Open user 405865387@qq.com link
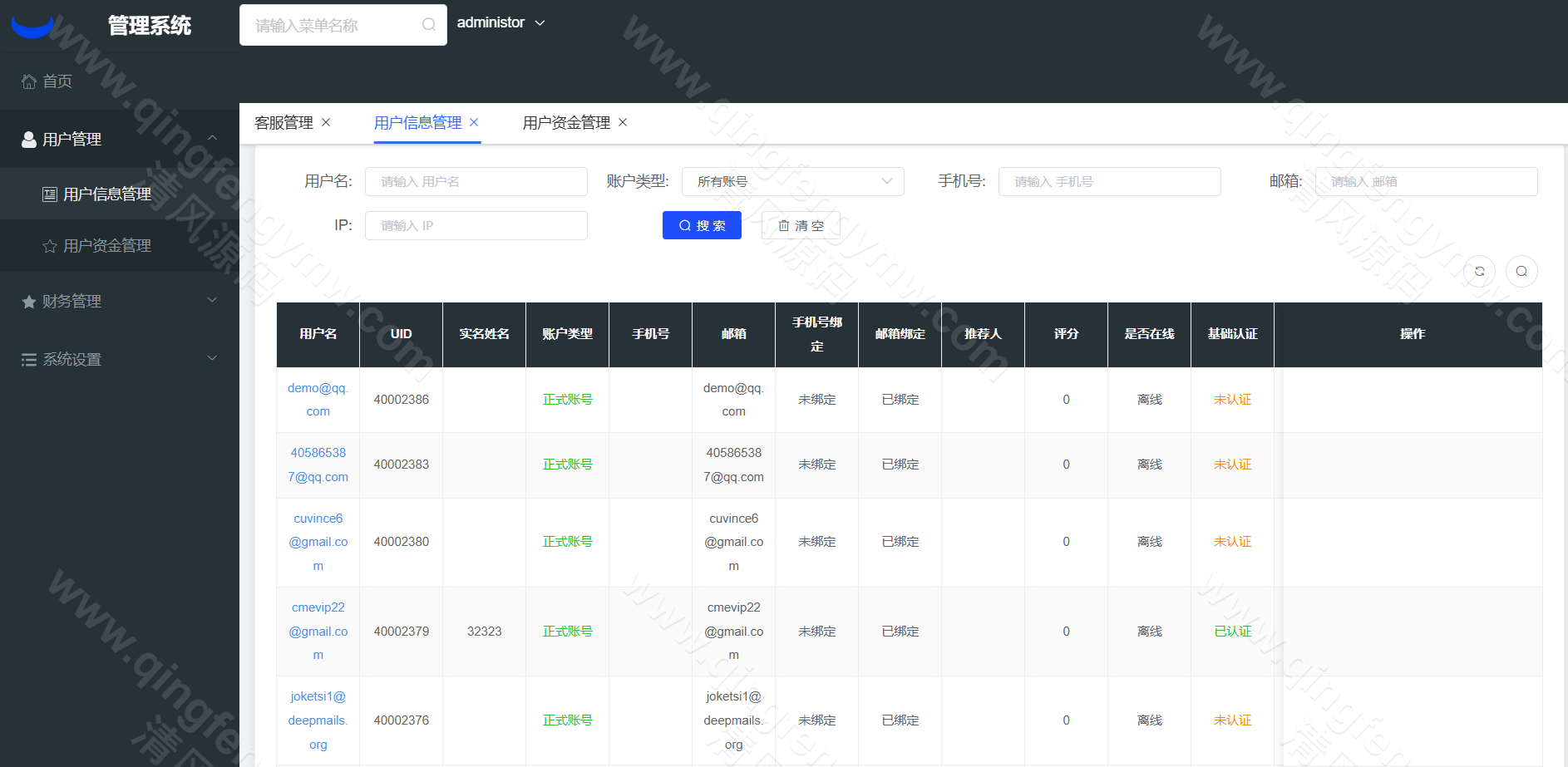 [318, 465]
